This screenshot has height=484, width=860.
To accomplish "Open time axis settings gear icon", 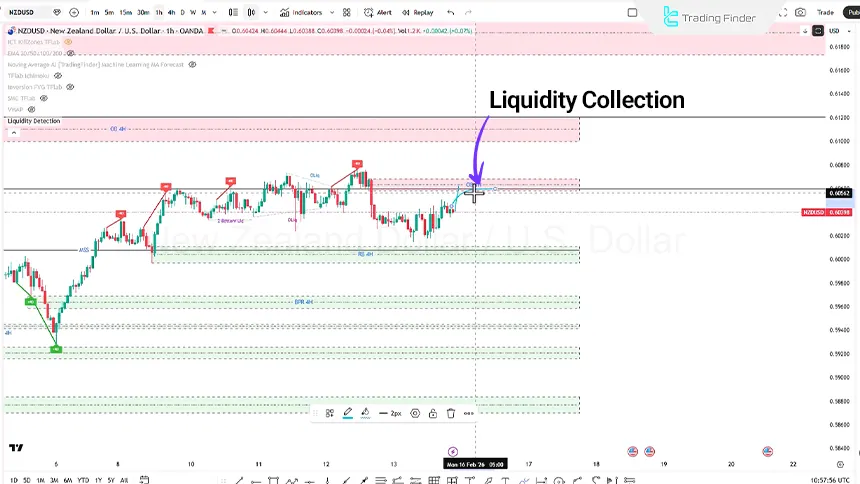I will tap(840, 464).
